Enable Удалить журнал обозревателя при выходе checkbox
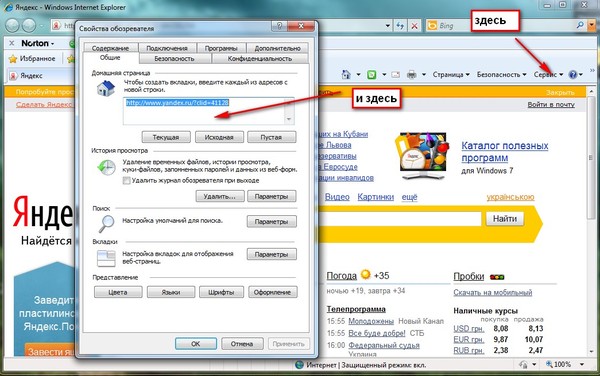The image size is (600, 376). click(x=126, y=181)
